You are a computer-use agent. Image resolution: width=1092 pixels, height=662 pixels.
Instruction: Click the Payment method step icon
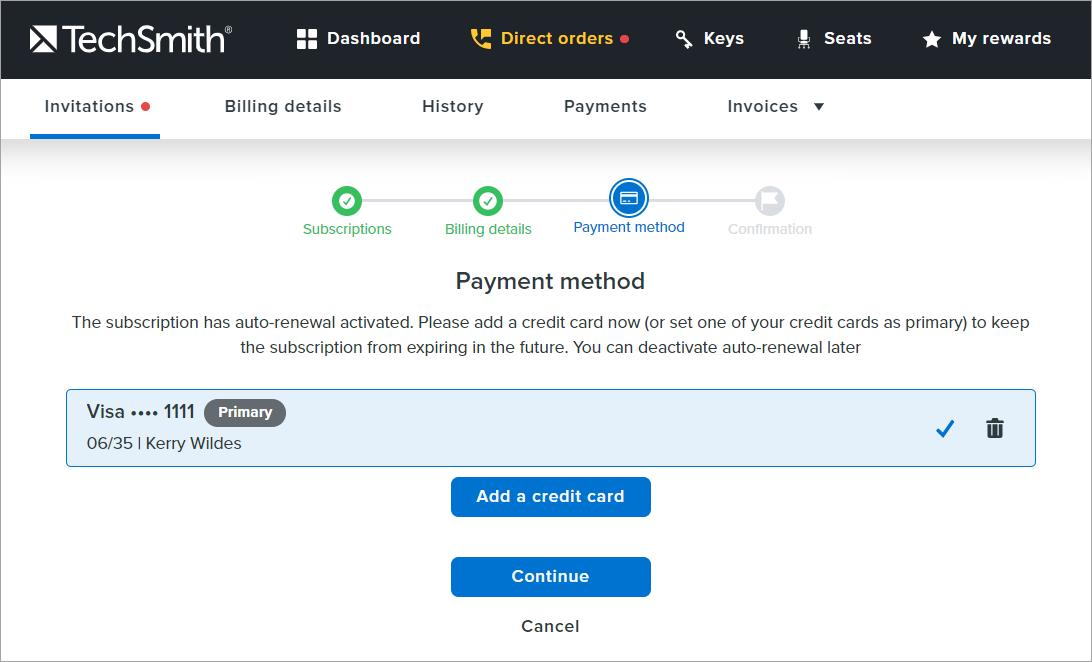coord(628,199)
